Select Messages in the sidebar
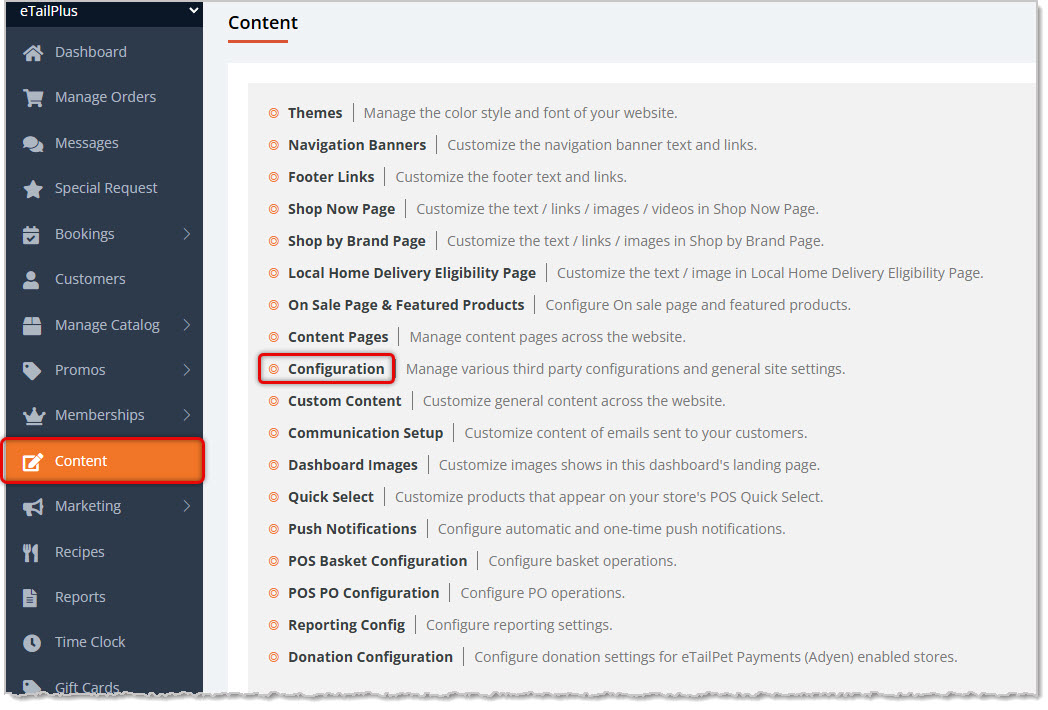 tap(104, 143)
